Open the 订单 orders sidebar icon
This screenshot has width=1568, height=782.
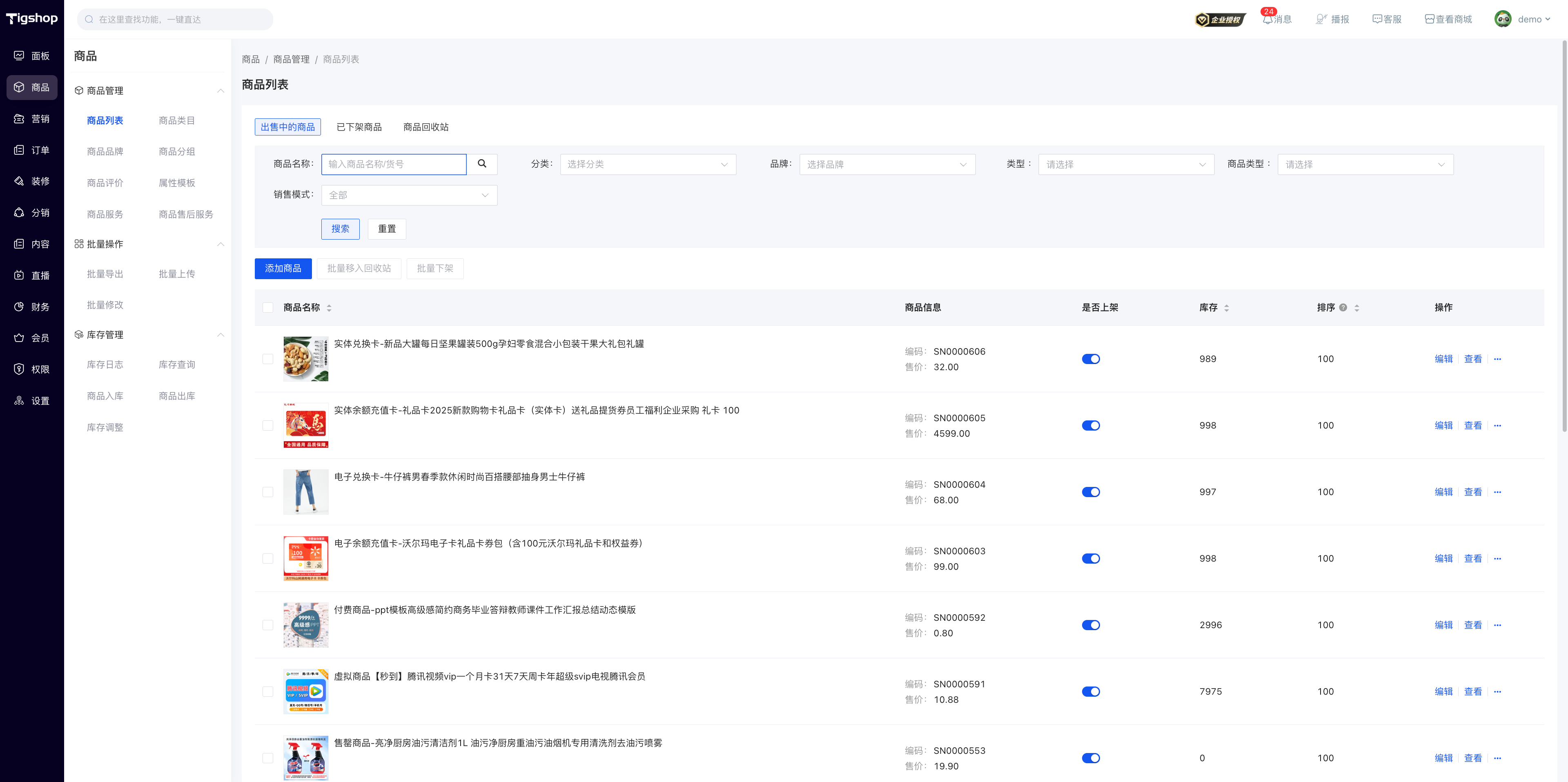point(19,150)
